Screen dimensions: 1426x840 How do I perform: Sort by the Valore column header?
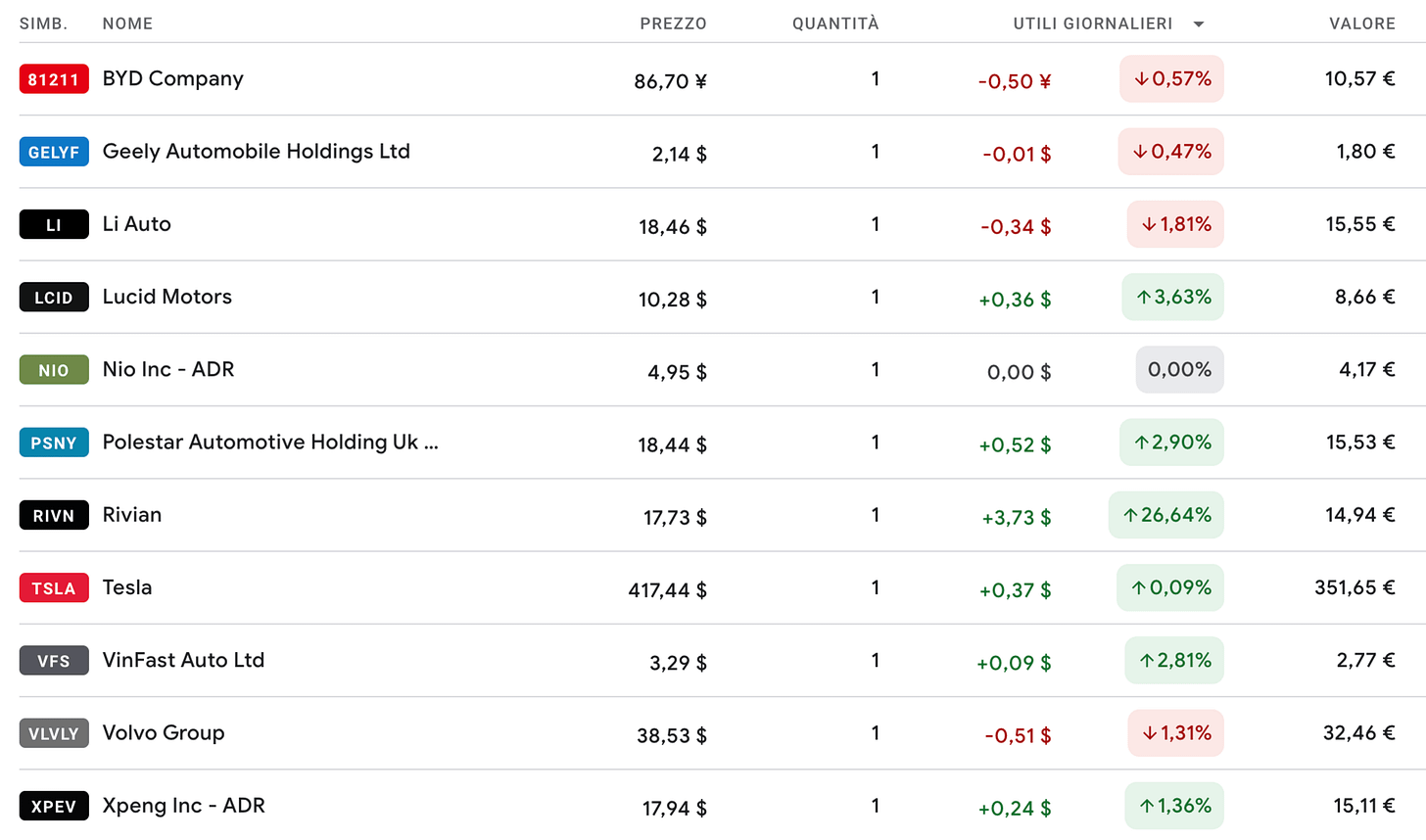pyautogui.click(x=1362, y=23)
